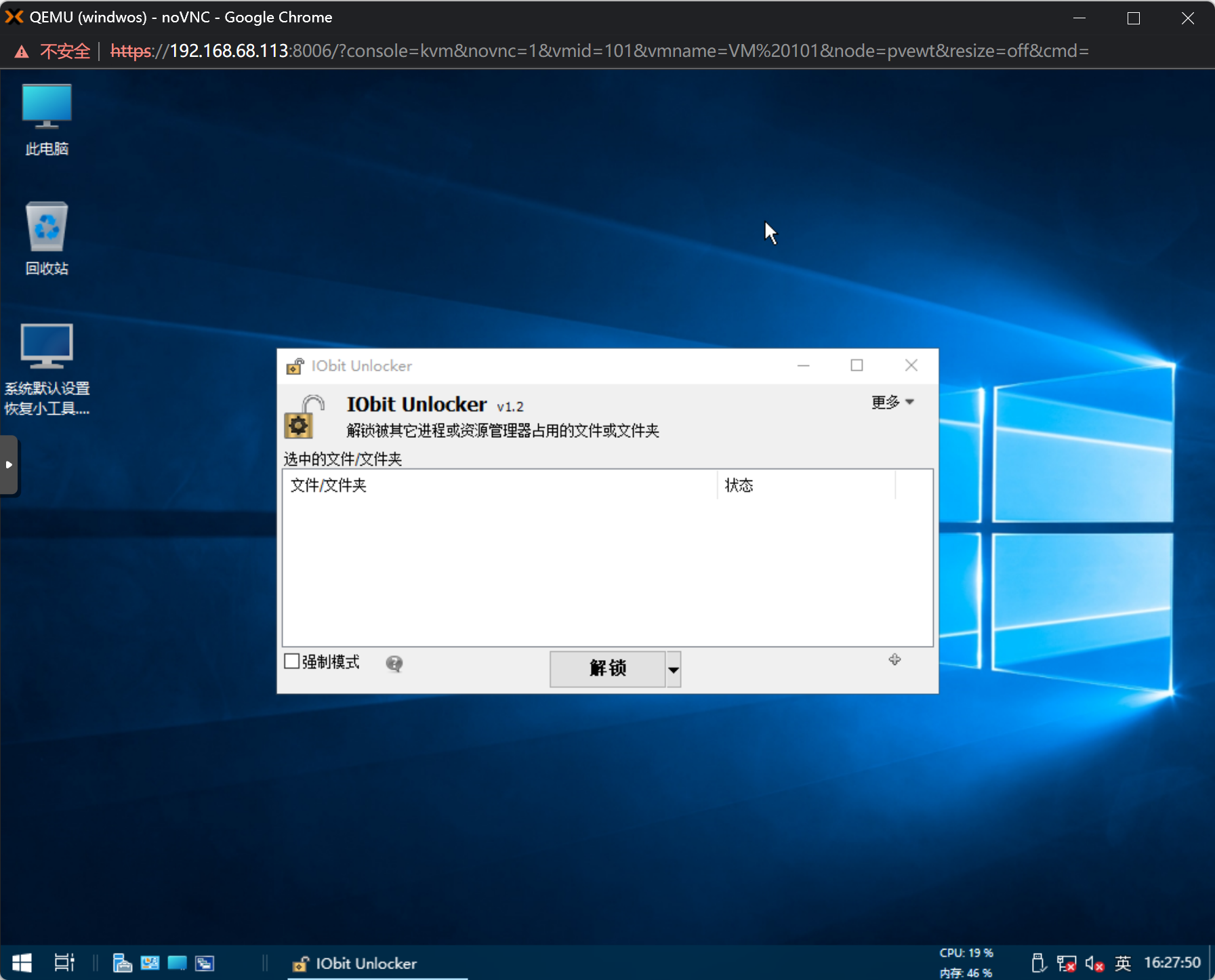Screen dimensions: 1215x980
Task: Click the IObit Unlocker title bar icon
Action: tap(295, 366)
